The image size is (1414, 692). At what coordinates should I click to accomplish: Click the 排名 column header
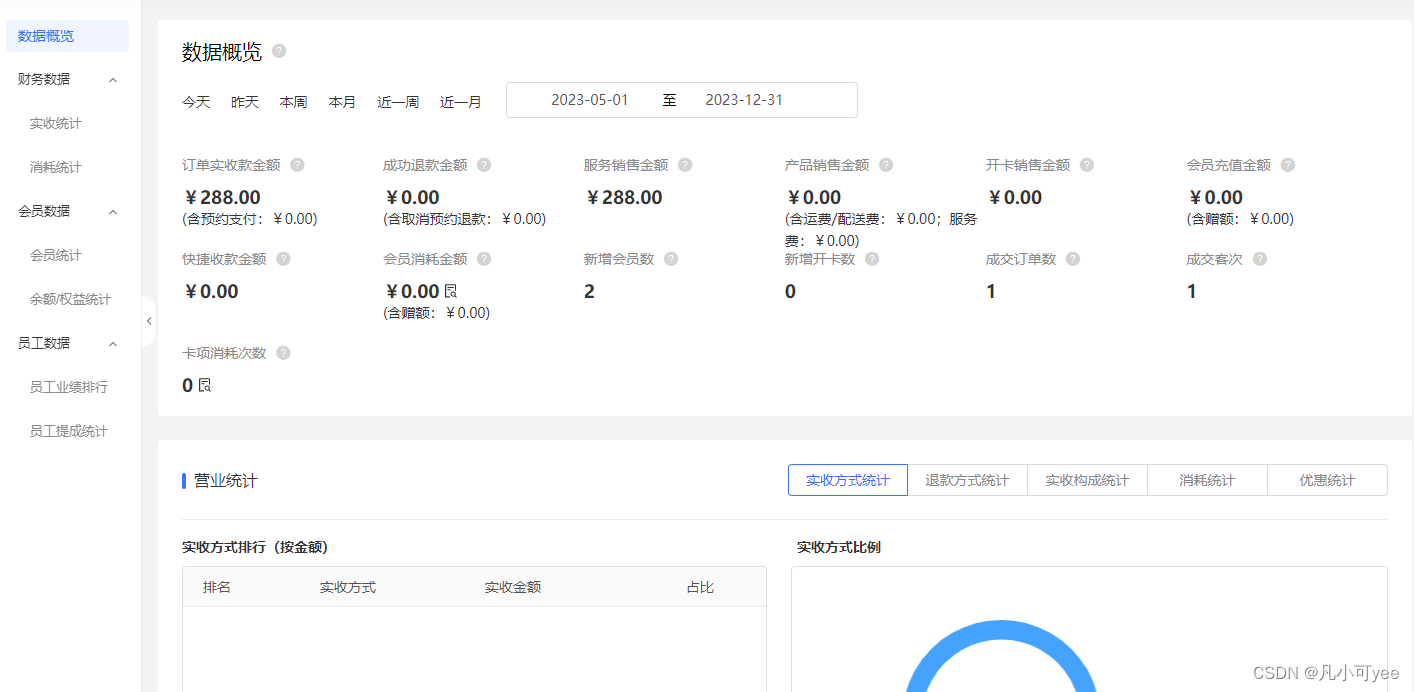click(x=217, y=587)
